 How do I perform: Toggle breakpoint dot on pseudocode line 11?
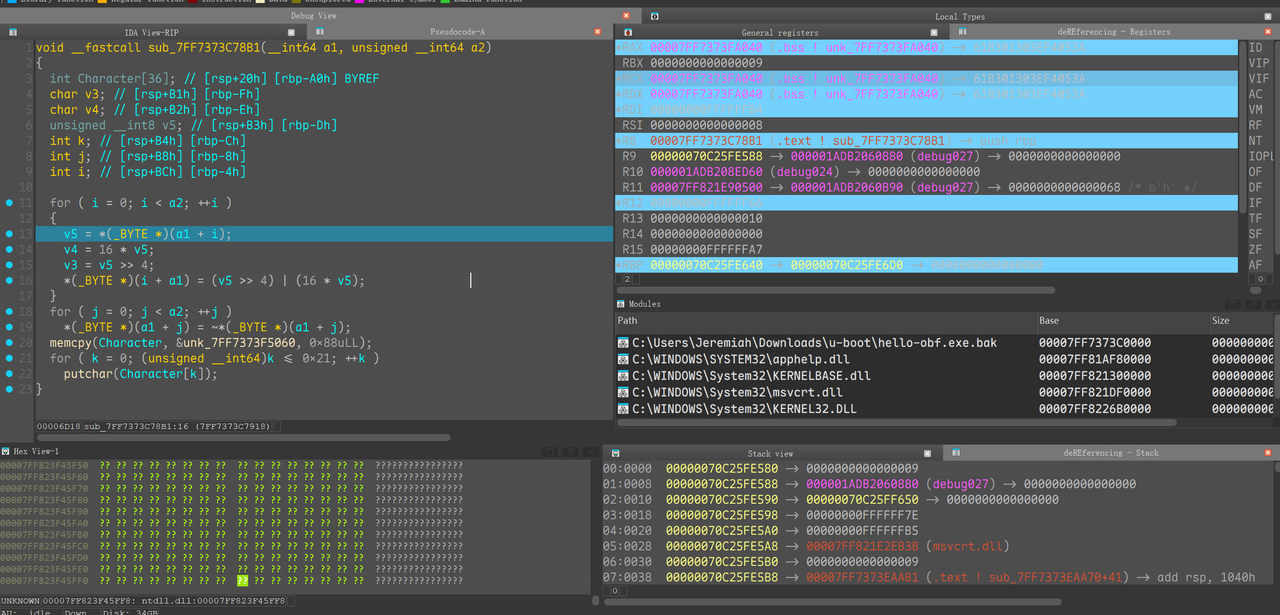coord(9,203)
